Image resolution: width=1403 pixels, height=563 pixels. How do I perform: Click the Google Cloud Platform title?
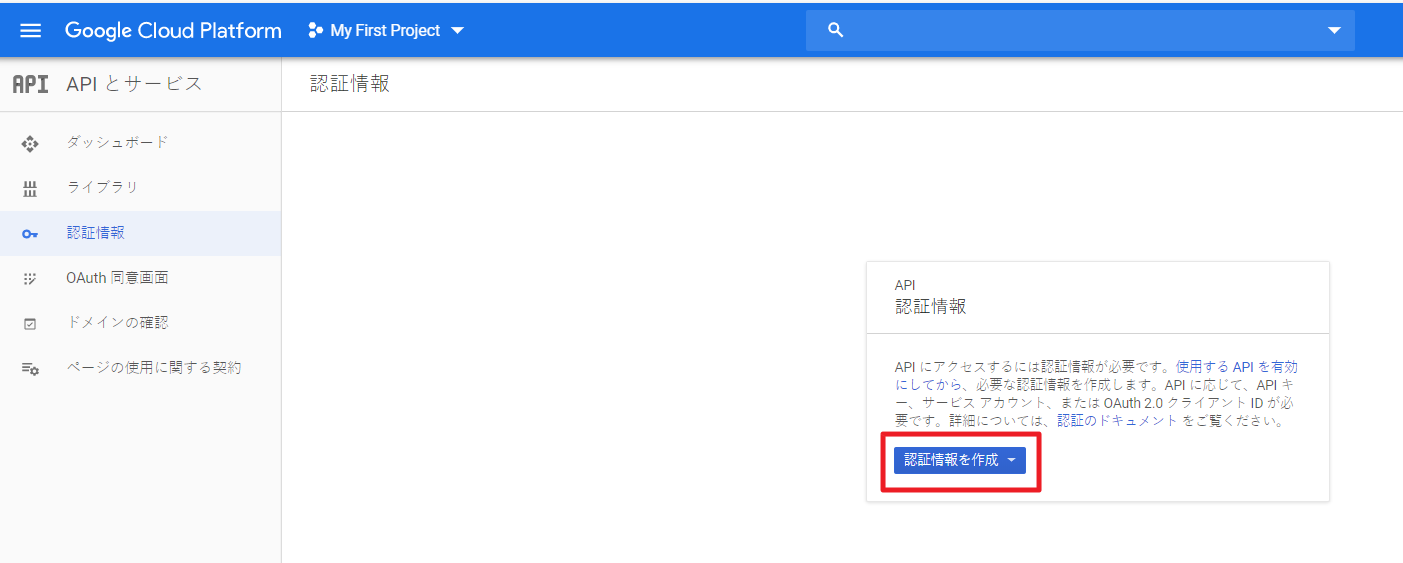coord(173,30)
